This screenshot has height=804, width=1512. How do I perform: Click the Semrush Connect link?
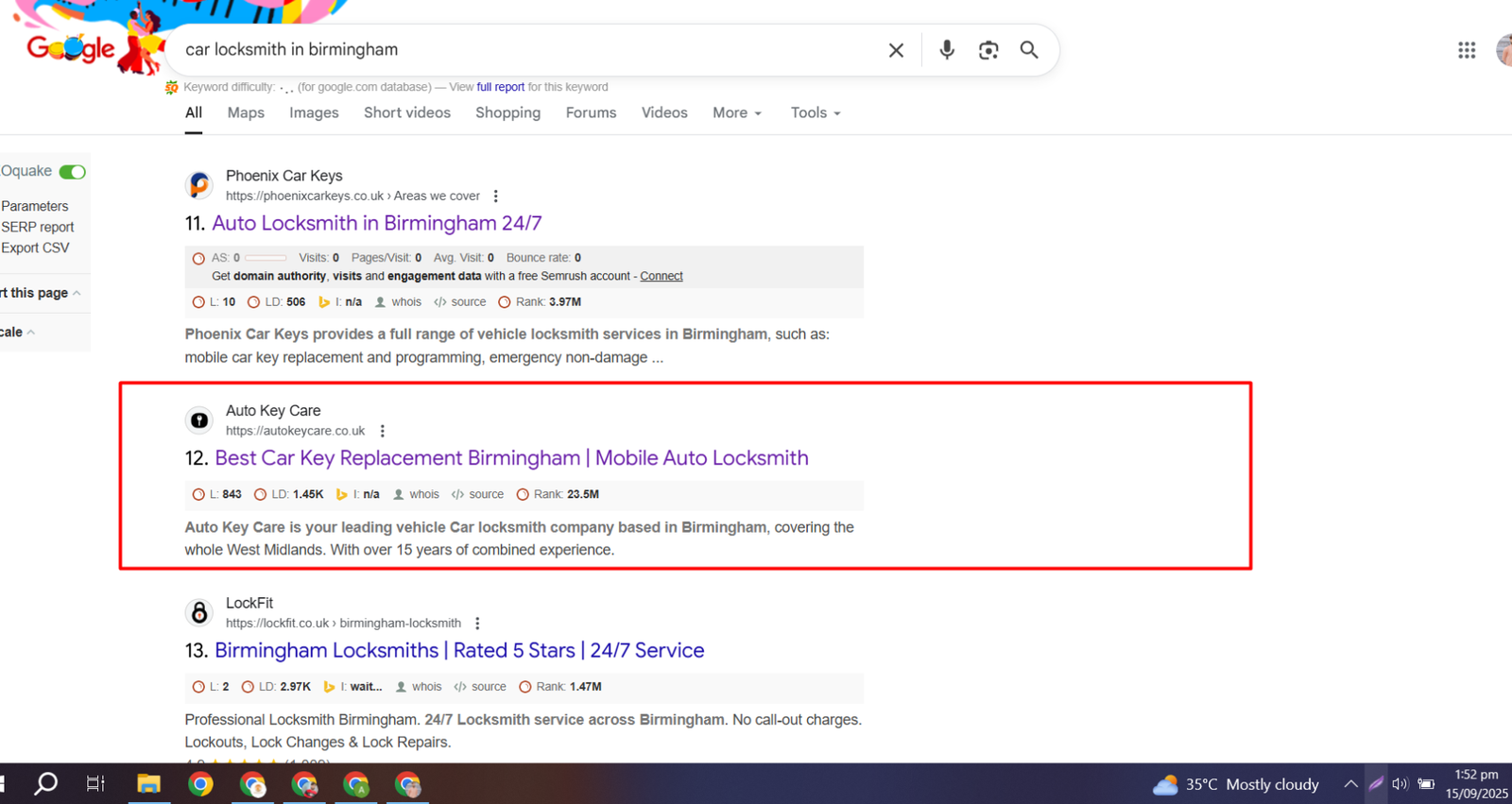[661, 276]
